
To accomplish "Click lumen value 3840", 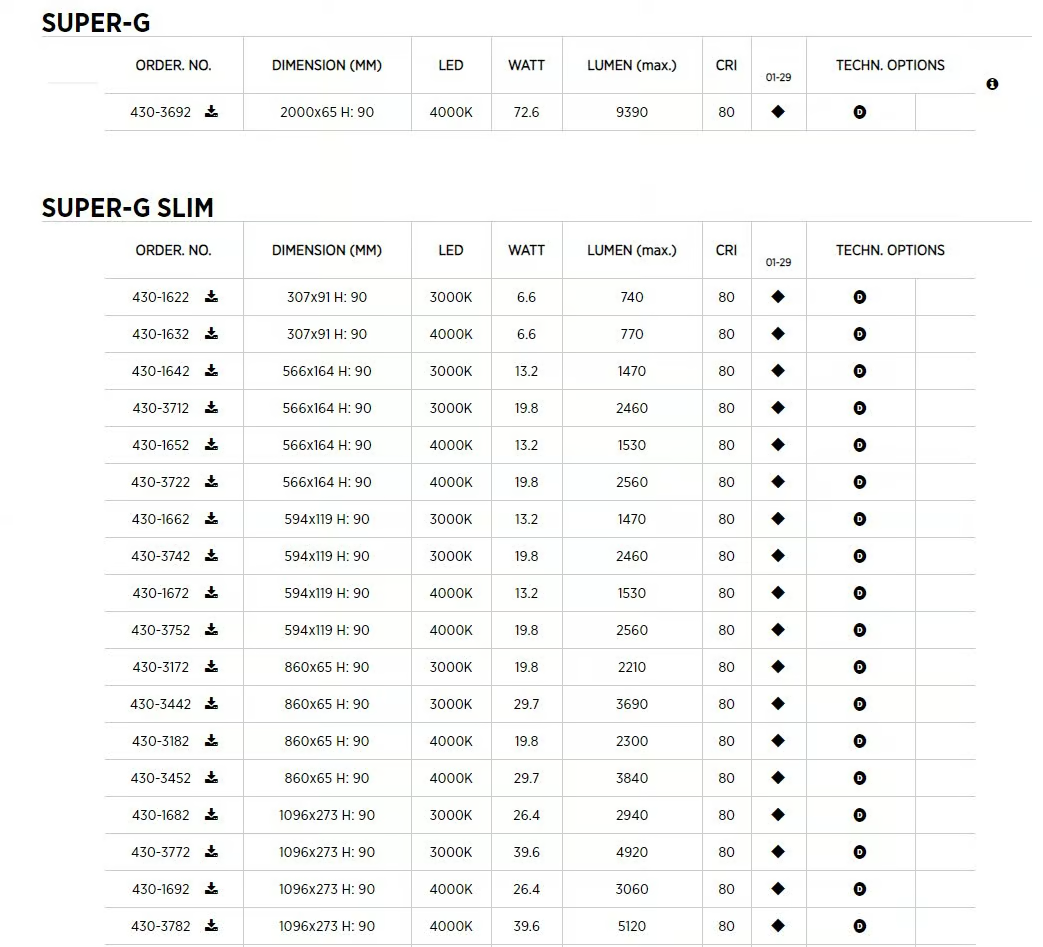I will click(631, 778).
